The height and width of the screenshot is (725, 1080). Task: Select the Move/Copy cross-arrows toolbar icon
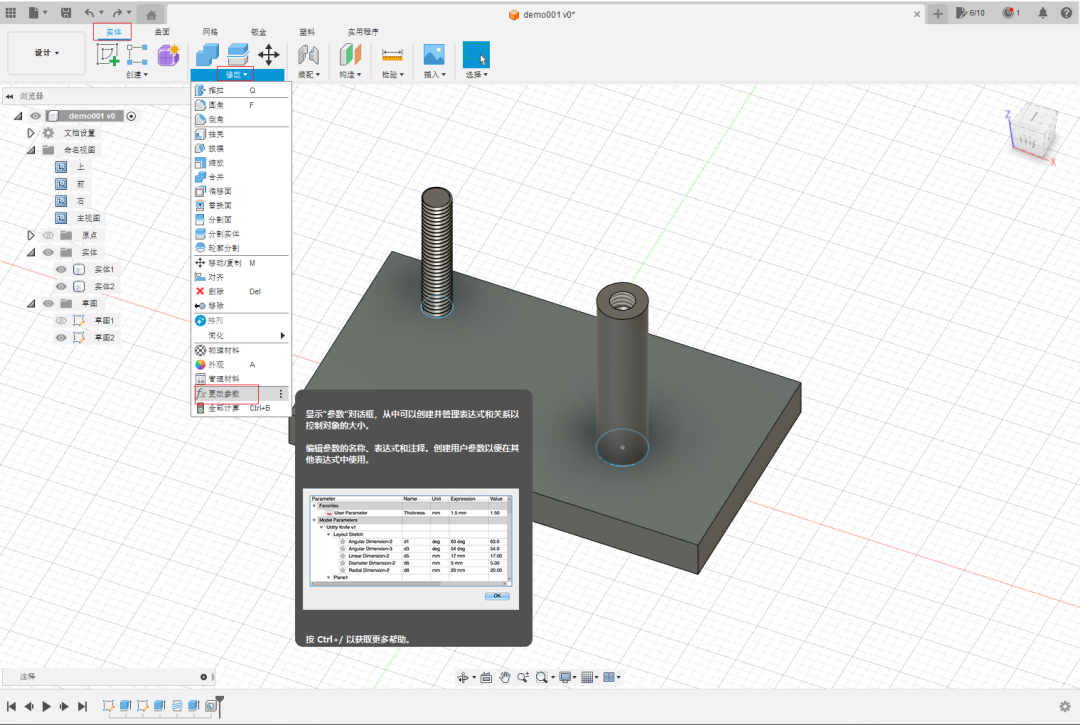[x=269, y=54]
